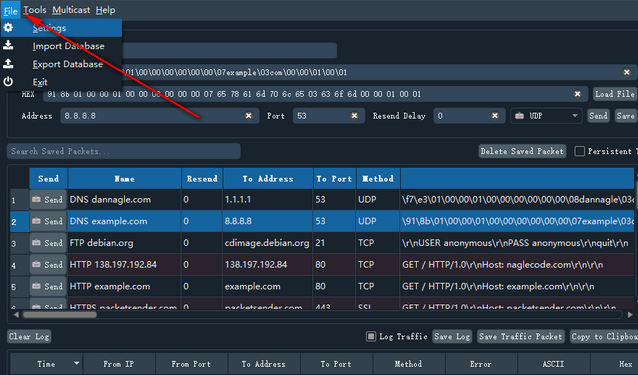
Task: Open the Time column sort dropdown arrow
Action: 76,363
